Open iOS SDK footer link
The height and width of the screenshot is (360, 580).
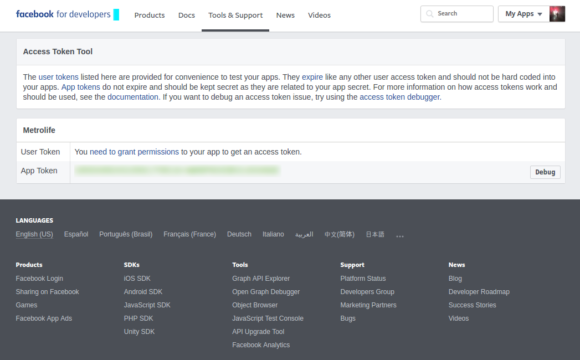137,278
